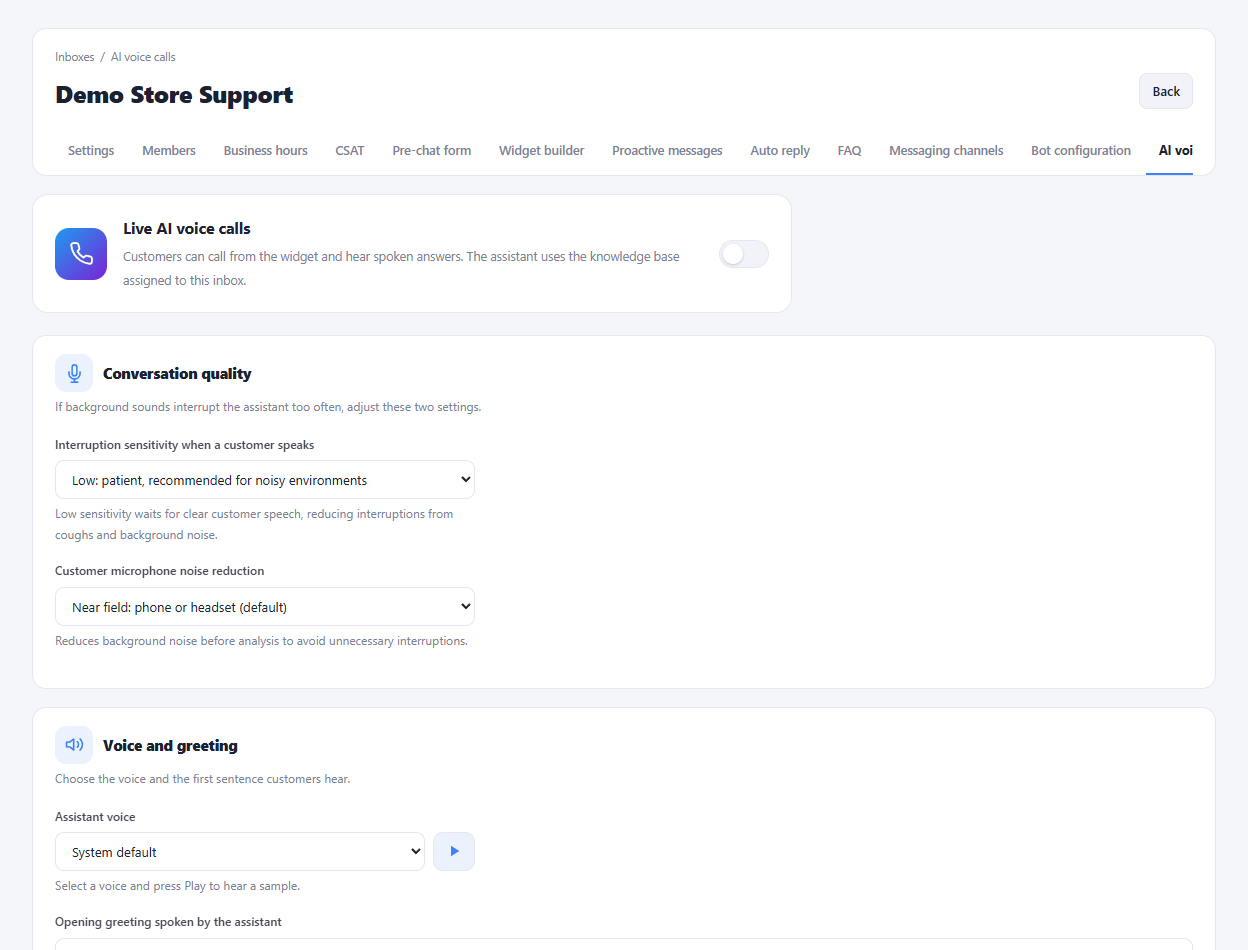1248x950 pixels.
Task: Click the Live AI voice calls heading
Action: click(187, 229)
